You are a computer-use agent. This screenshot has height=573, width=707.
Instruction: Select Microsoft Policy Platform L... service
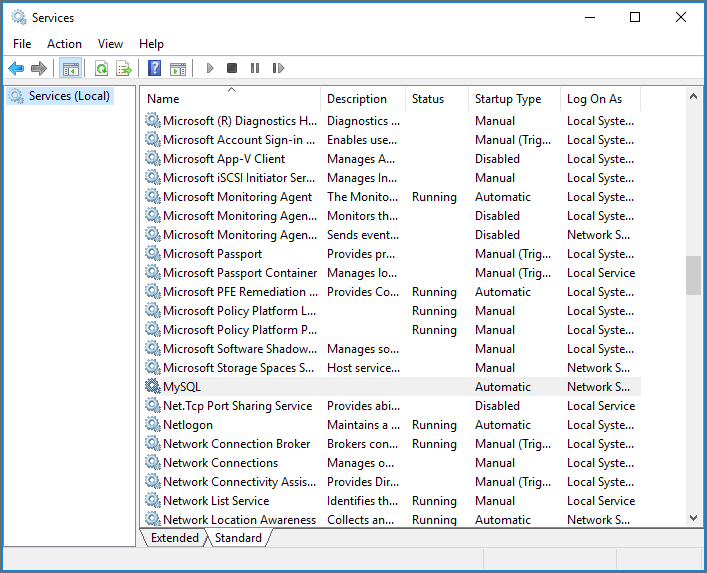239,311
